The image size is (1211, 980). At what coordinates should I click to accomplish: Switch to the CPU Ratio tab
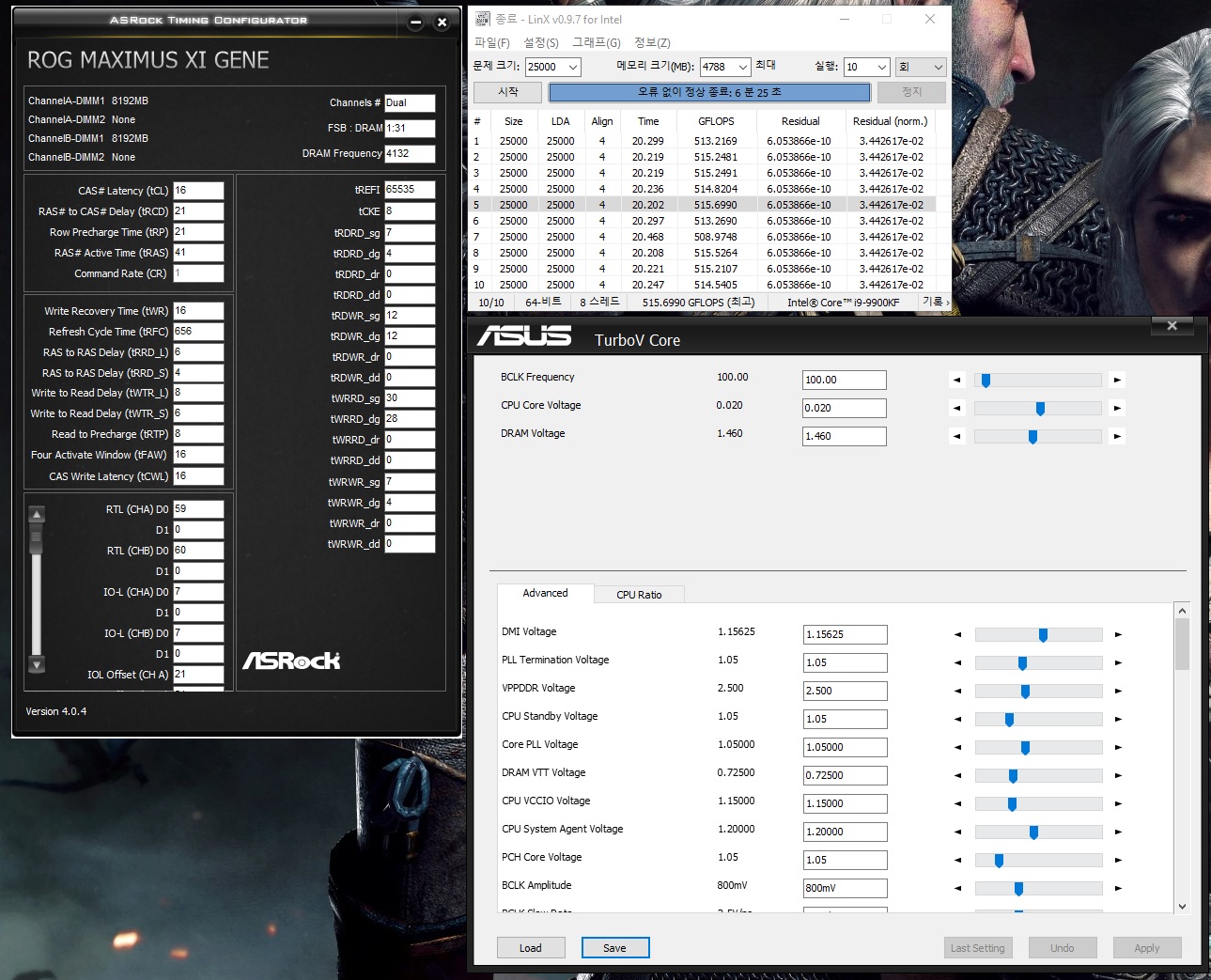click(x=639, y=595)
